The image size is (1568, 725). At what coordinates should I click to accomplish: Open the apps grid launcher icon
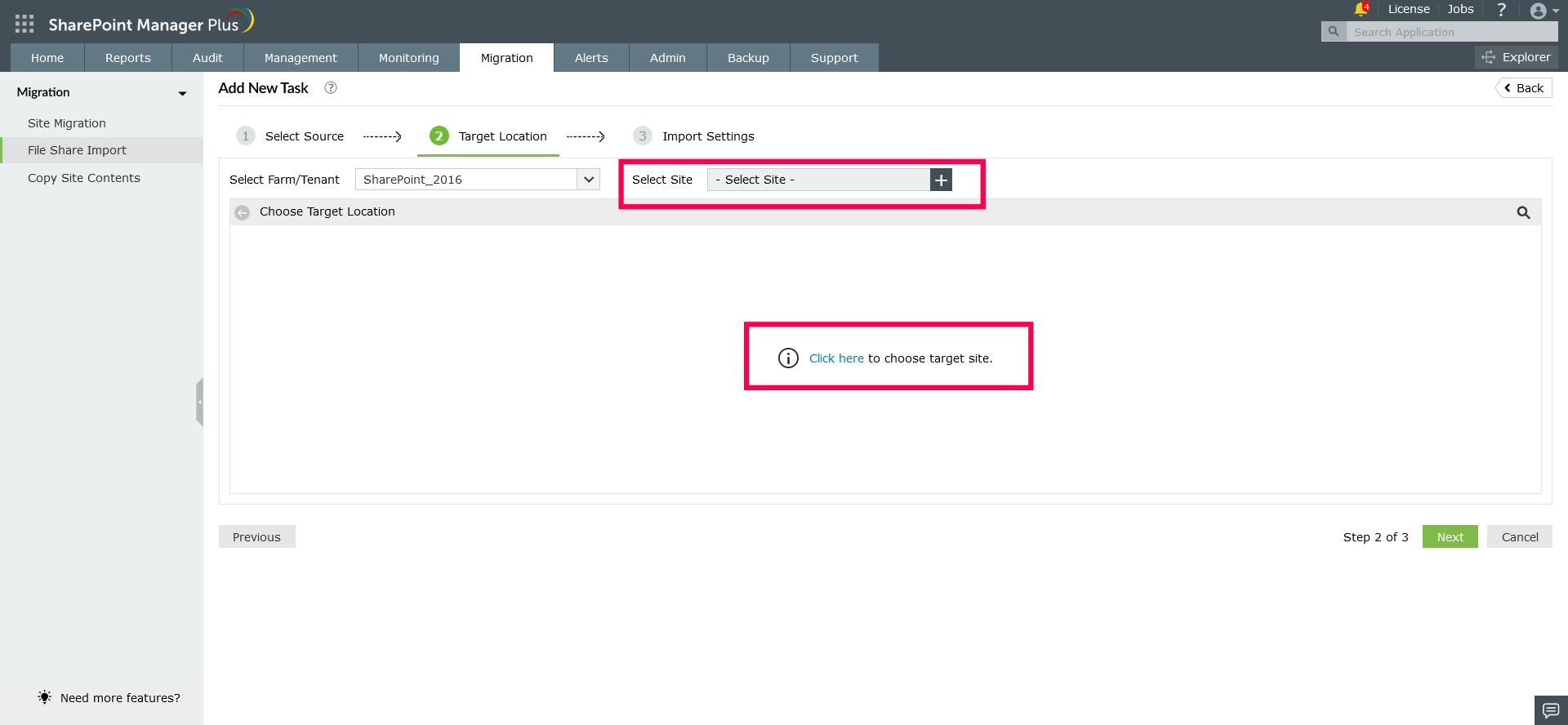[24, 24]
